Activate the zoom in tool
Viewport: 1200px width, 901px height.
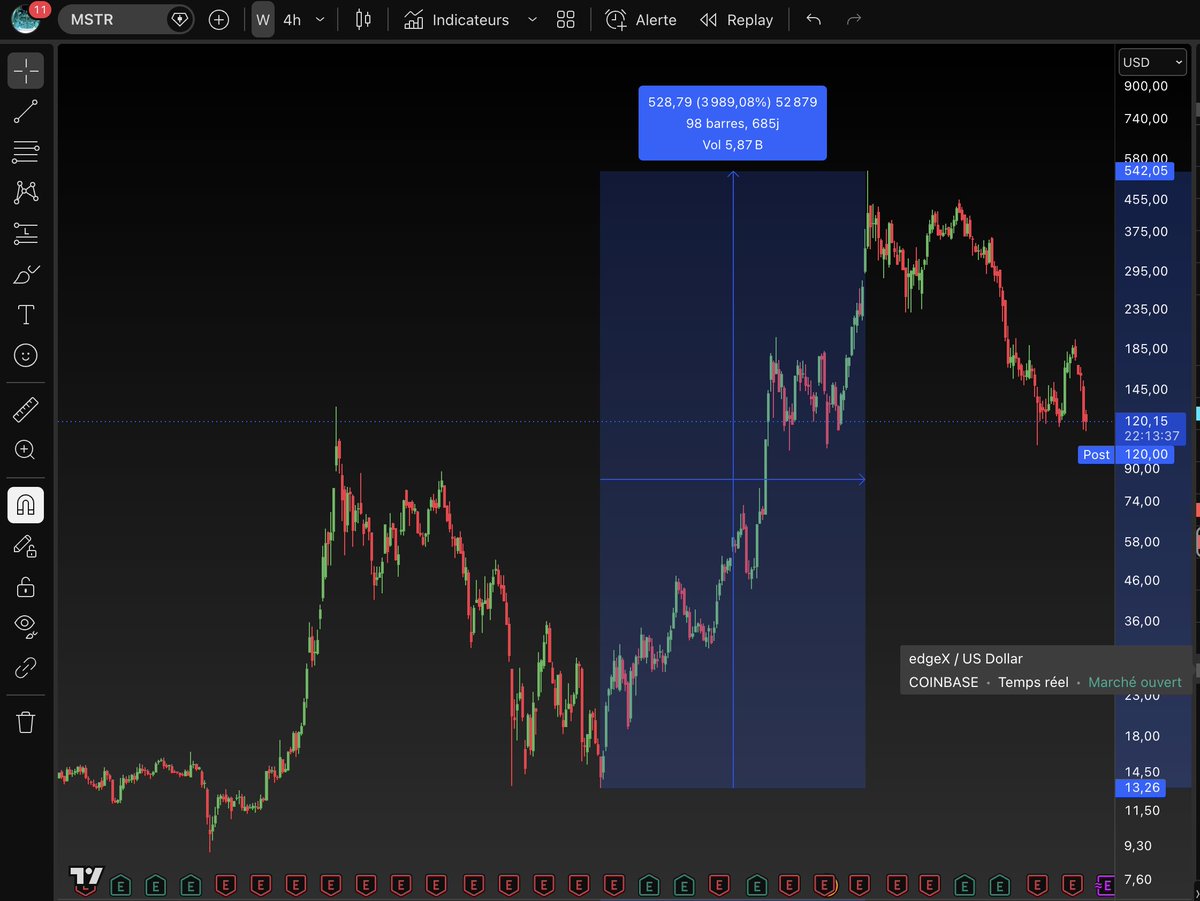click(x=26, y=450)
